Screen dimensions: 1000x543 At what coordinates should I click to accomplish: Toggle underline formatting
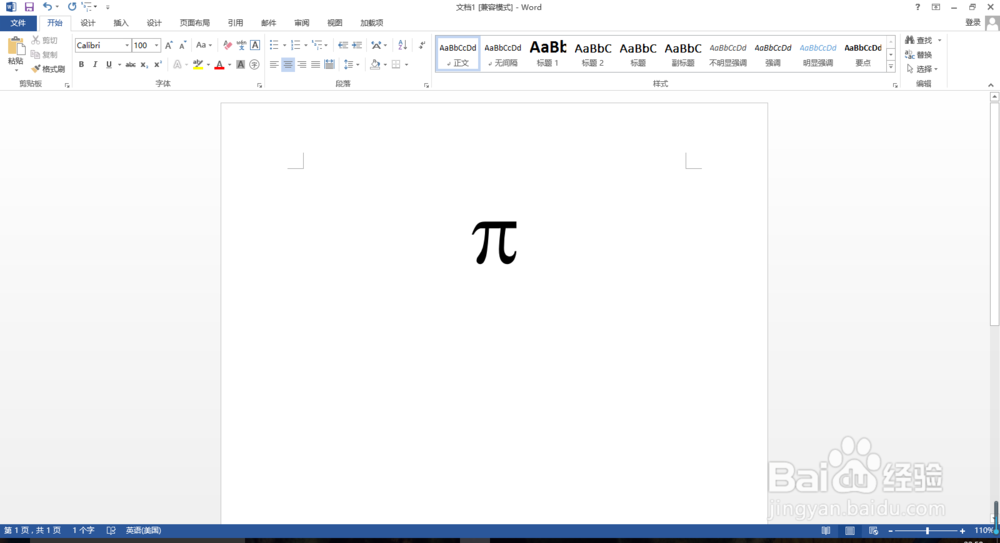pos(109,64)
